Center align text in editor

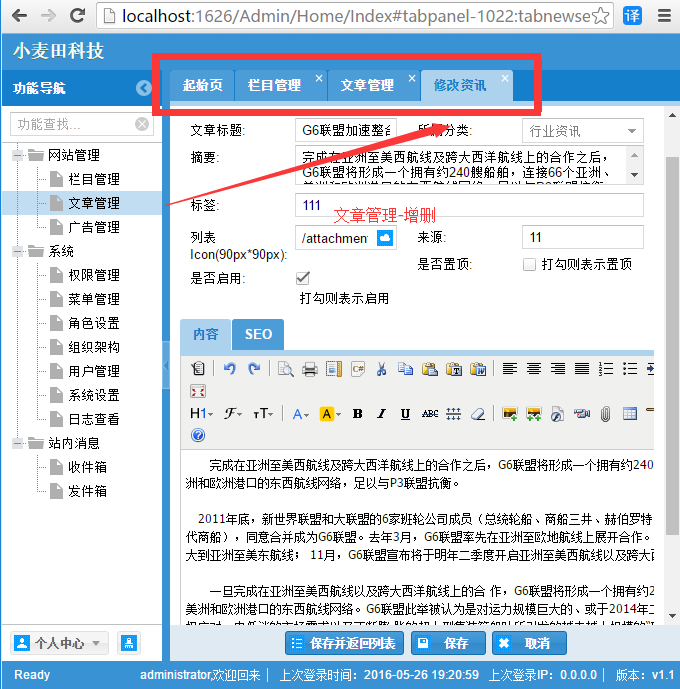[534, 368]
